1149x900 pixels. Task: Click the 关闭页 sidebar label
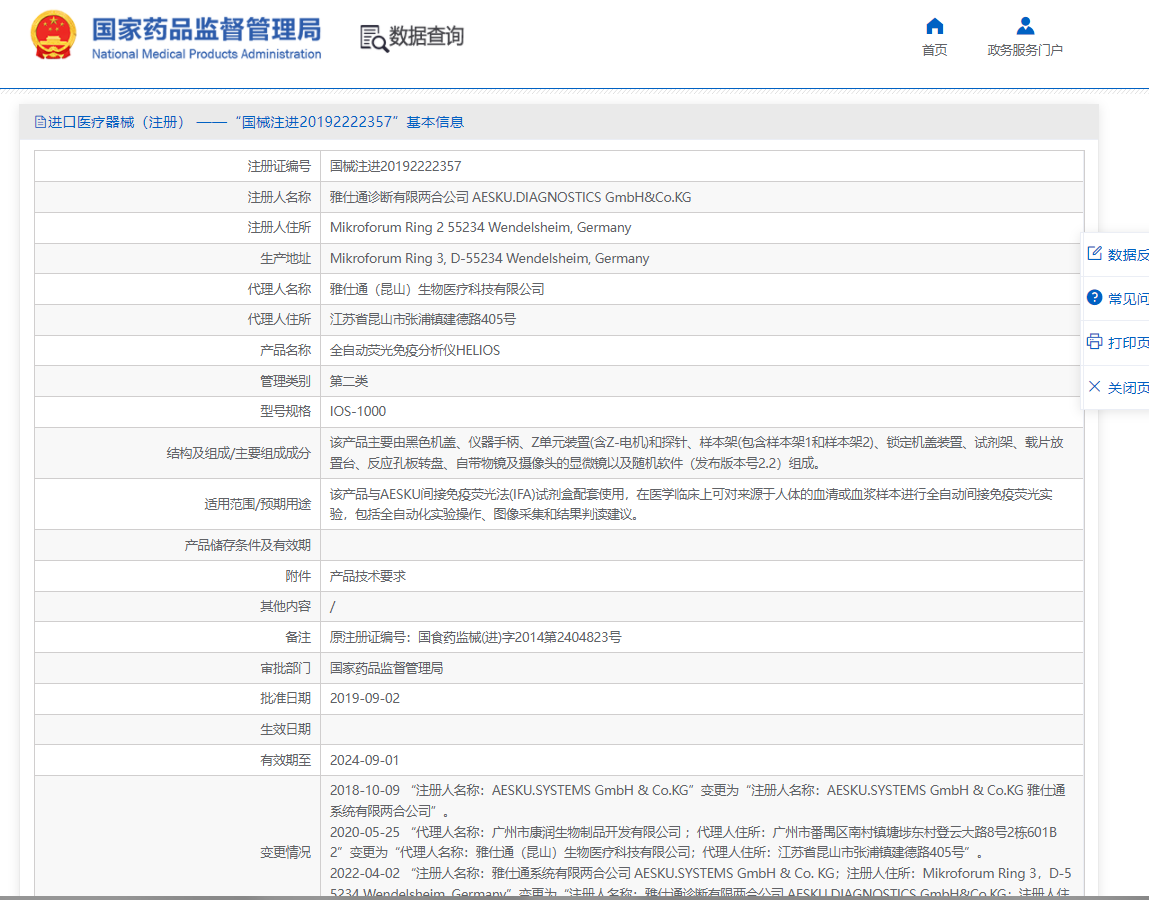1128,388
